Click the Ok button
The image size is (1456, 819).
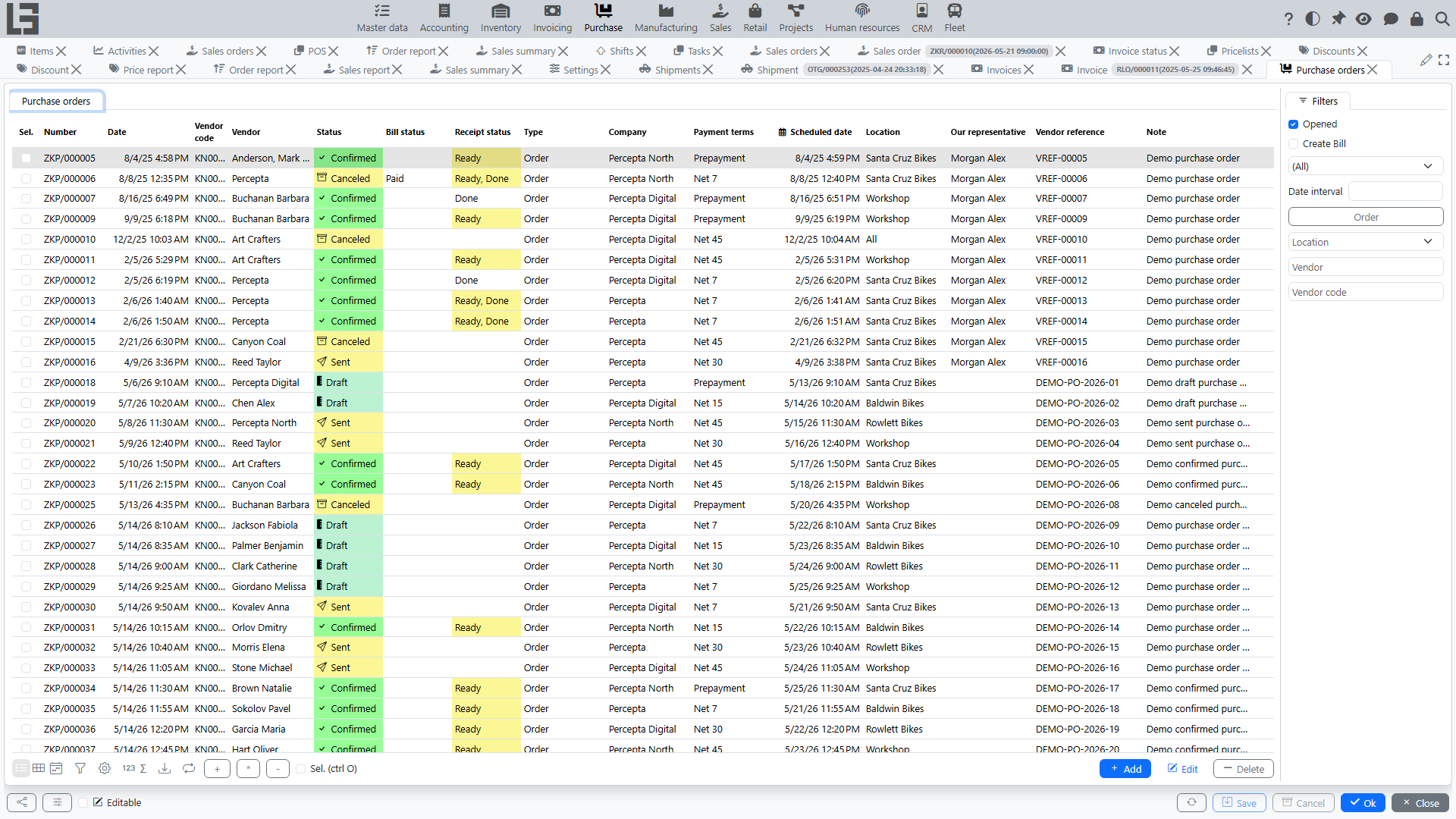click(1363, 803)
